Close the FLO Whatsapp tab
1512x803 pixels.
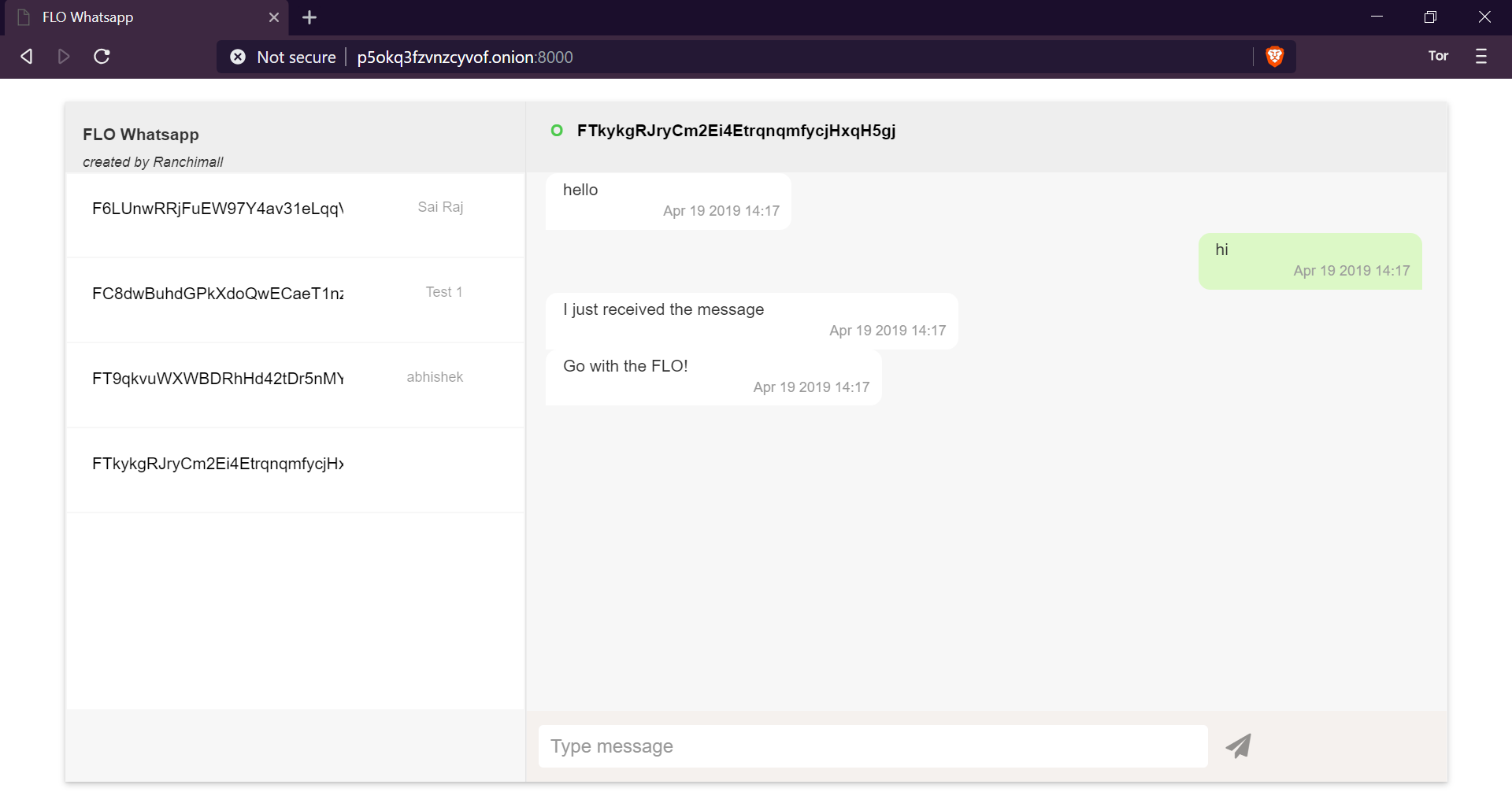[274, 17]
